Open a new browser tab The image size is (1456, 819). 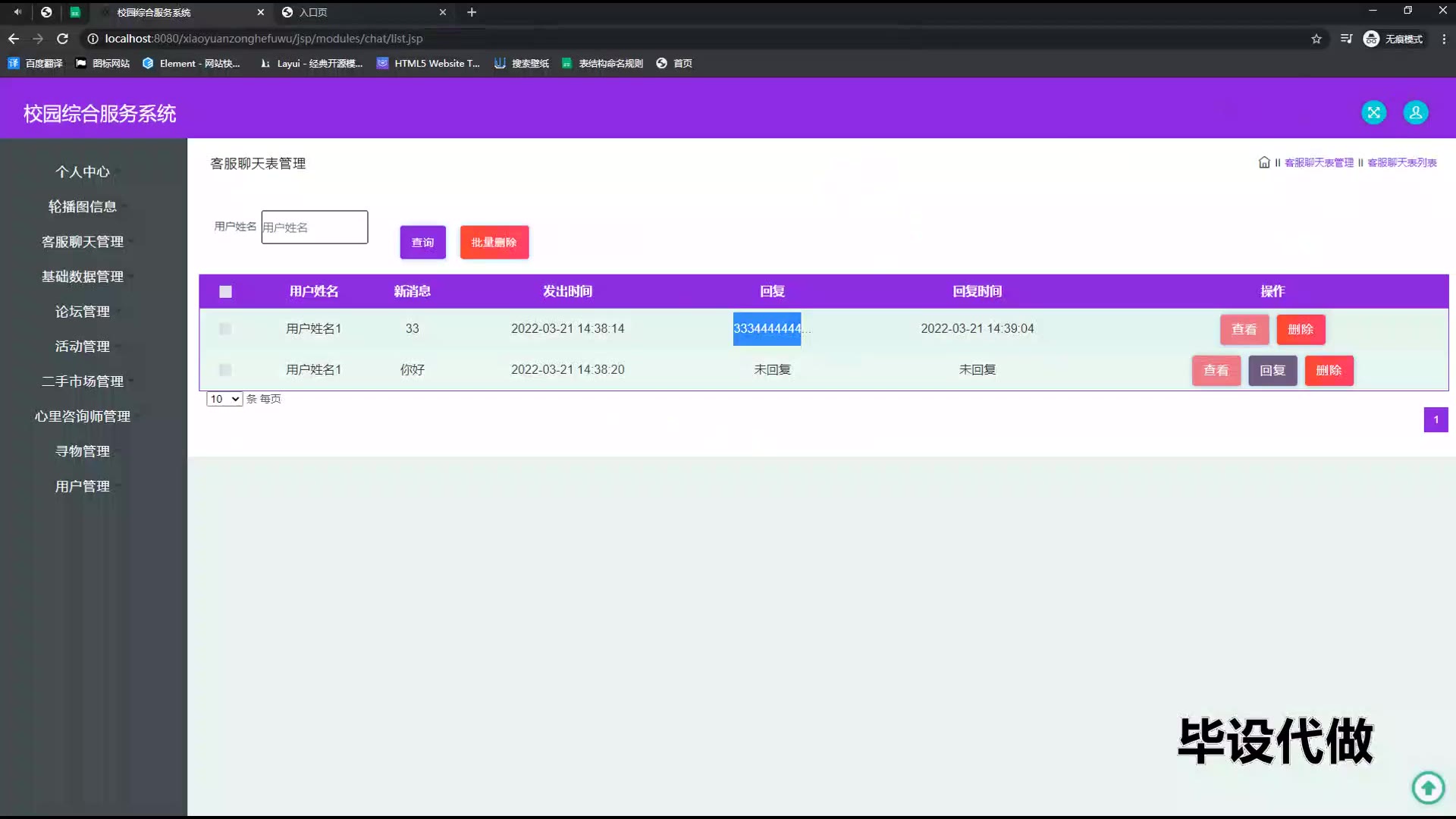point(472,12)
